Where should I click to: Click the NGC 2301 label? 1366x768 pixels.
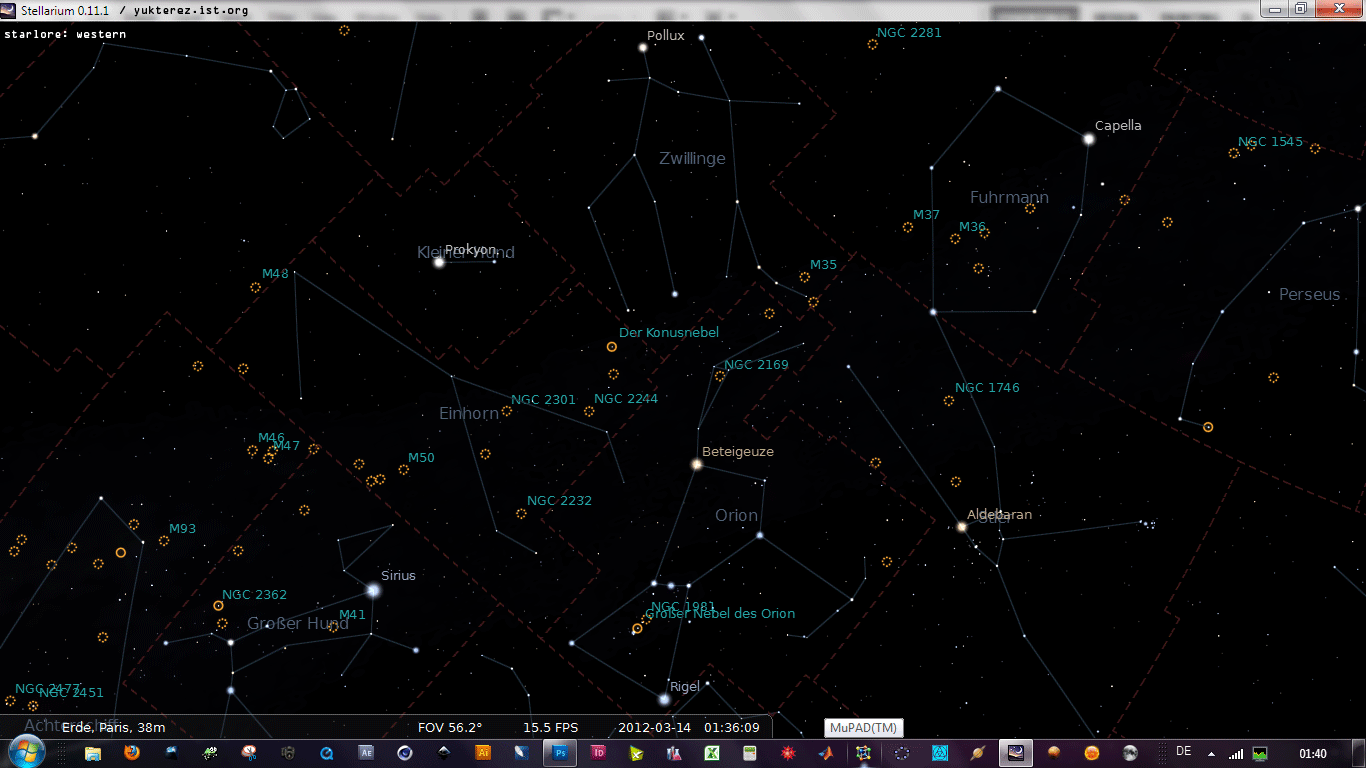(x=544, y=400)
